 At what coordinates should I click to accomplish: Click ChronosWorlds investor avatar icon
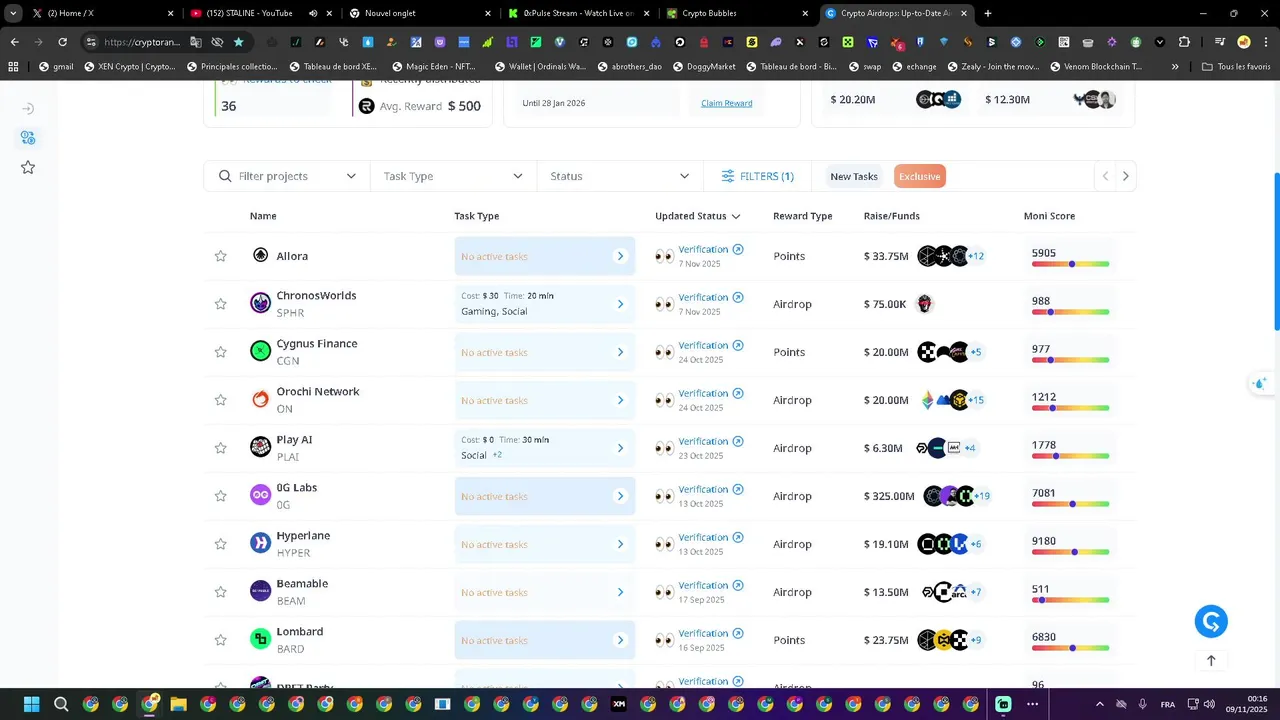(925, 304)
